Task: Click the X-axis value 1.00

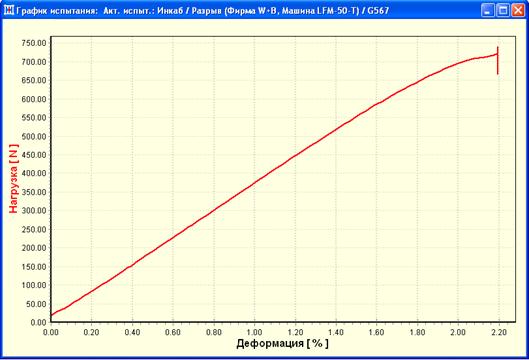Action: click(254, 332)
